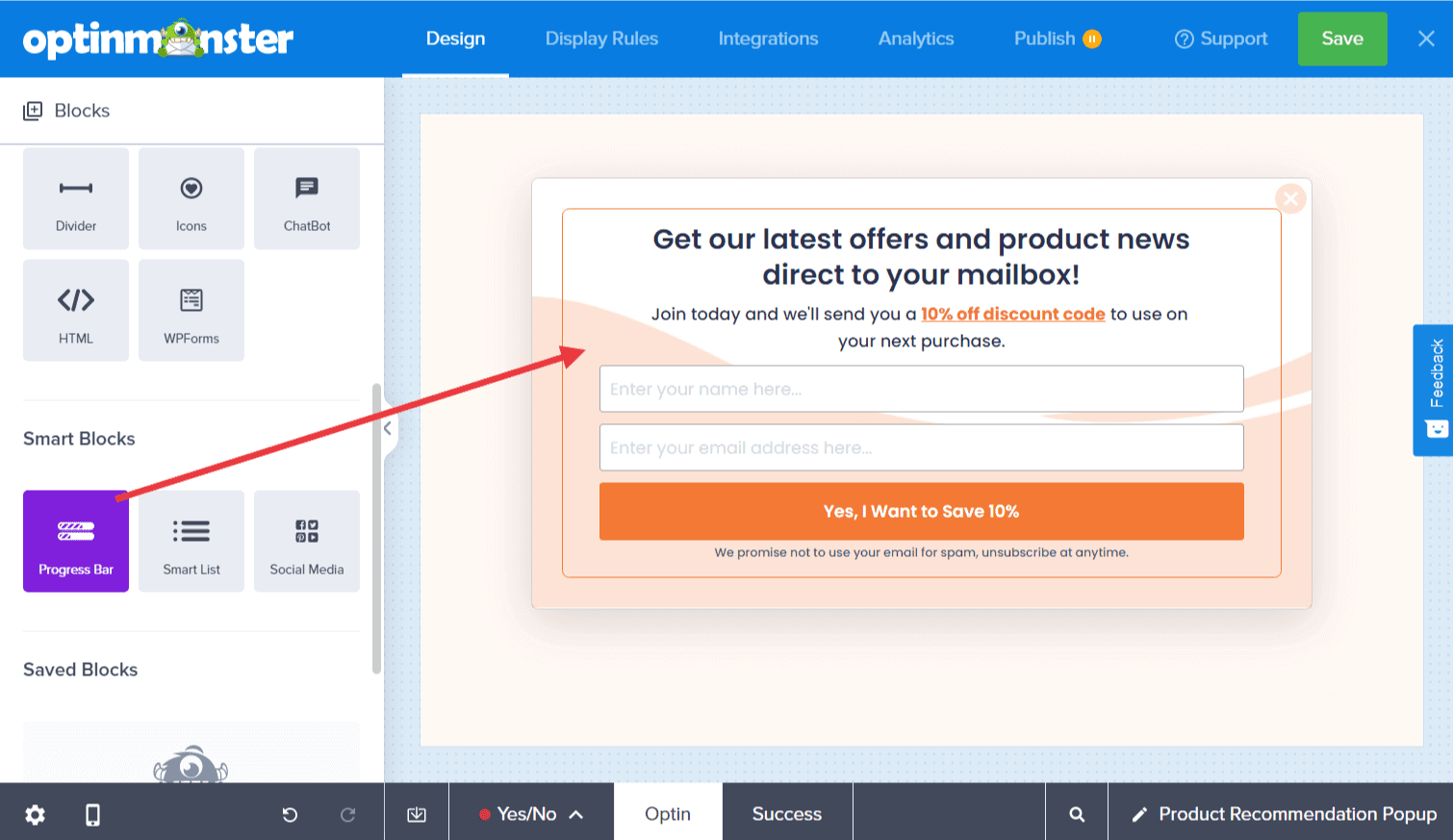Save the campaign
Viewport: 1453px width, 840px height.
click(1341, 38)
